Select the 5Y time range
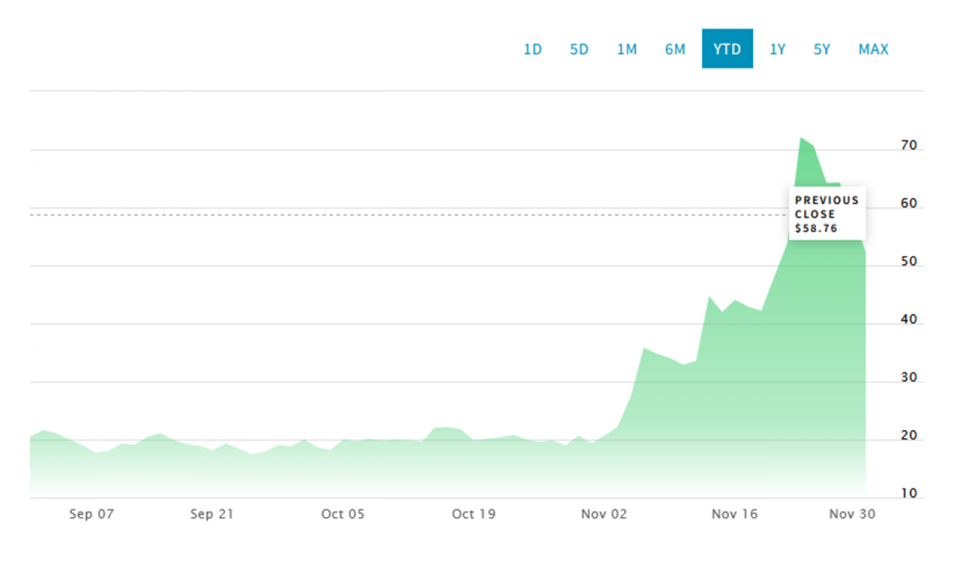Screen dimensions: 960x562 pos(822,49)
